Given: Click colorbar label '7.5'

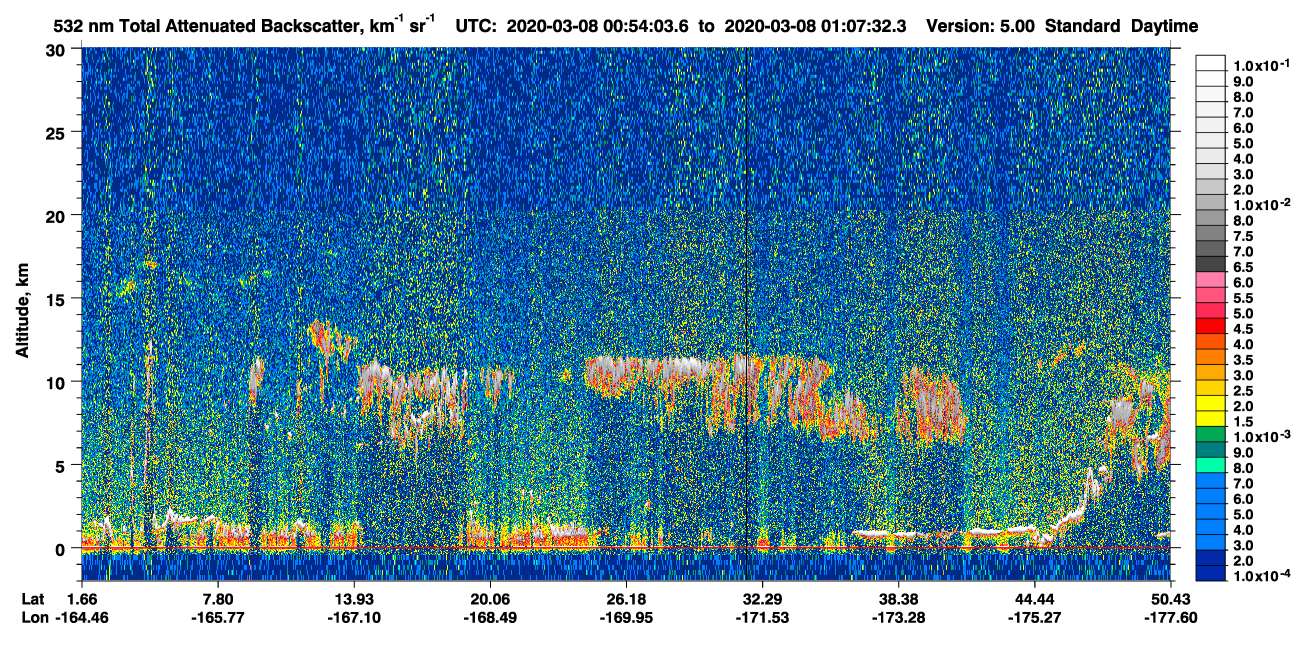Looking at the screenshot, I should (1243, 236).
